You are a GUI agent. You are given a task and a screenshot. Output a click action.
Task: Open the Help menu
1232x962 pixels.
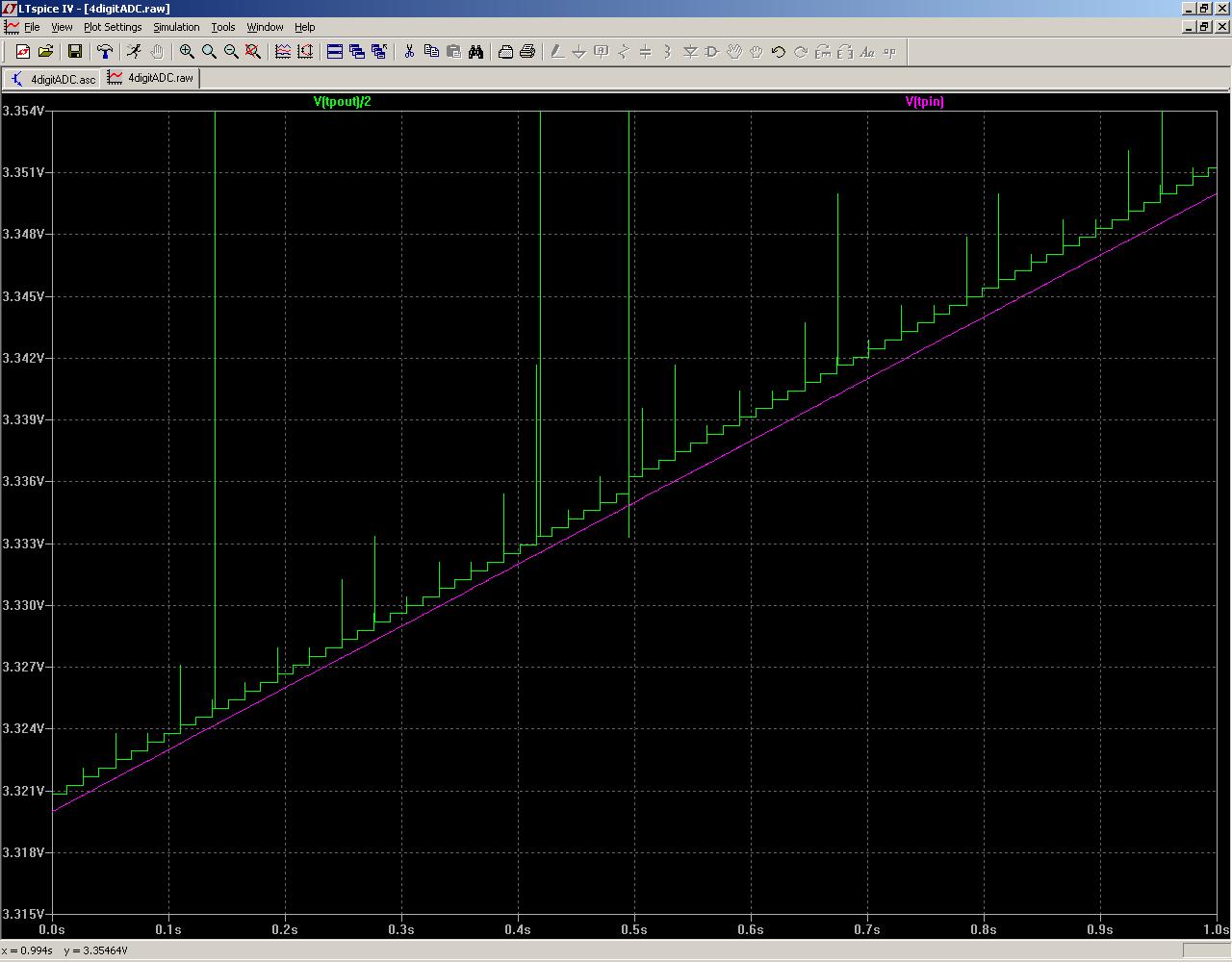305,27
